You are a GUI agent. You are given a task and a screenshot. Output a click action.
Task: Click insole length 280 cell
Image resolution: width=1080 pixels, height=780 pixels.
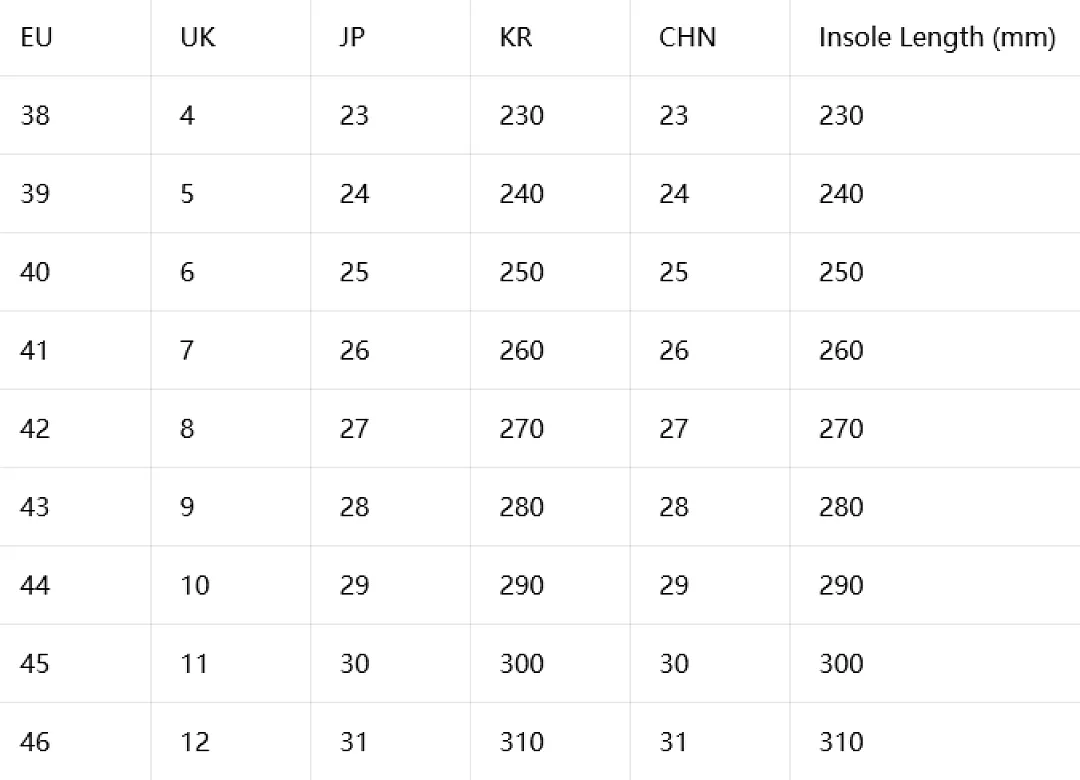[x=841, y=507]
